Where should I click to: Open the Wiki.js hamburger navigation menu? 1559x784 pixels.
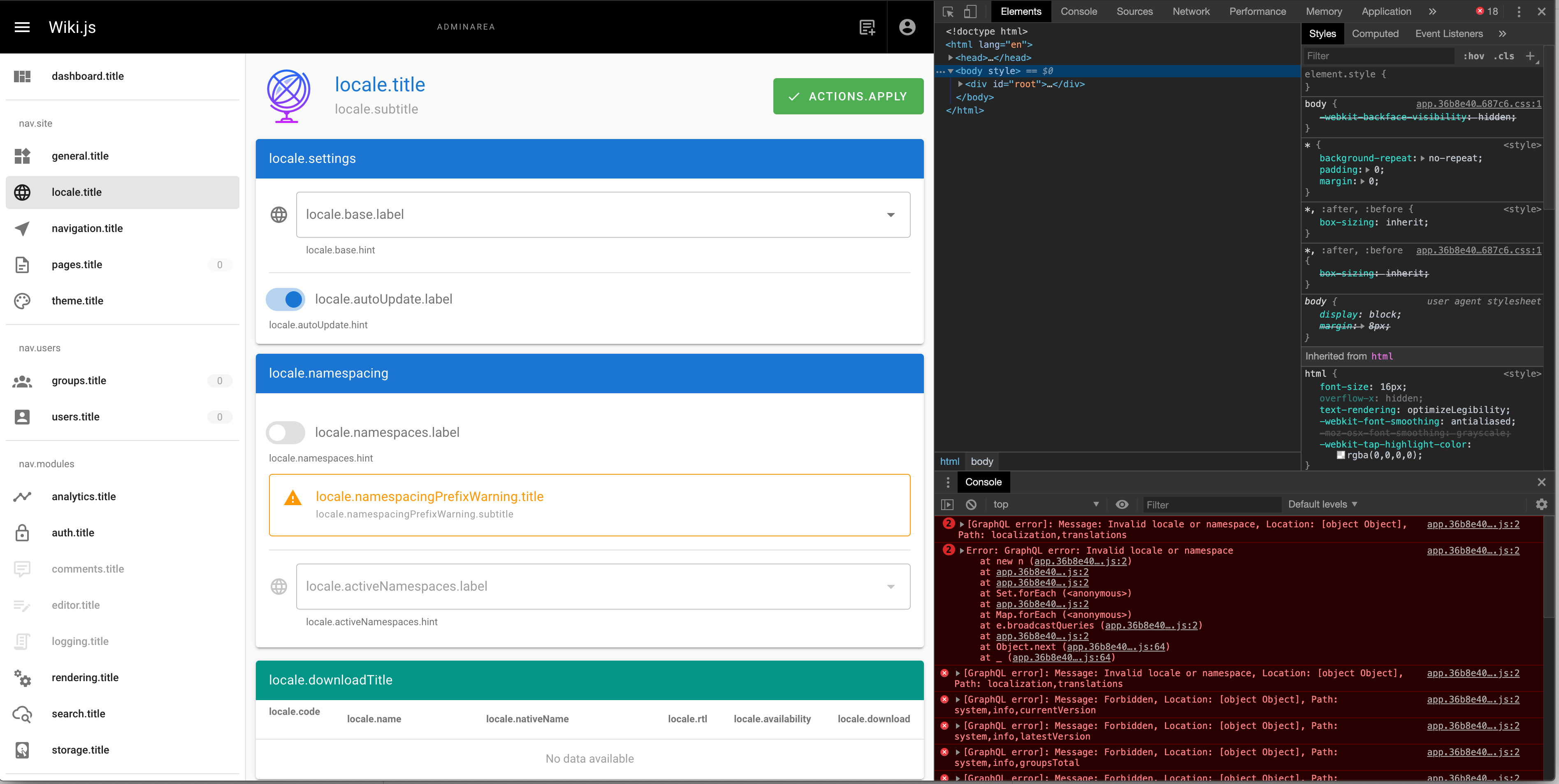(22, 27)
